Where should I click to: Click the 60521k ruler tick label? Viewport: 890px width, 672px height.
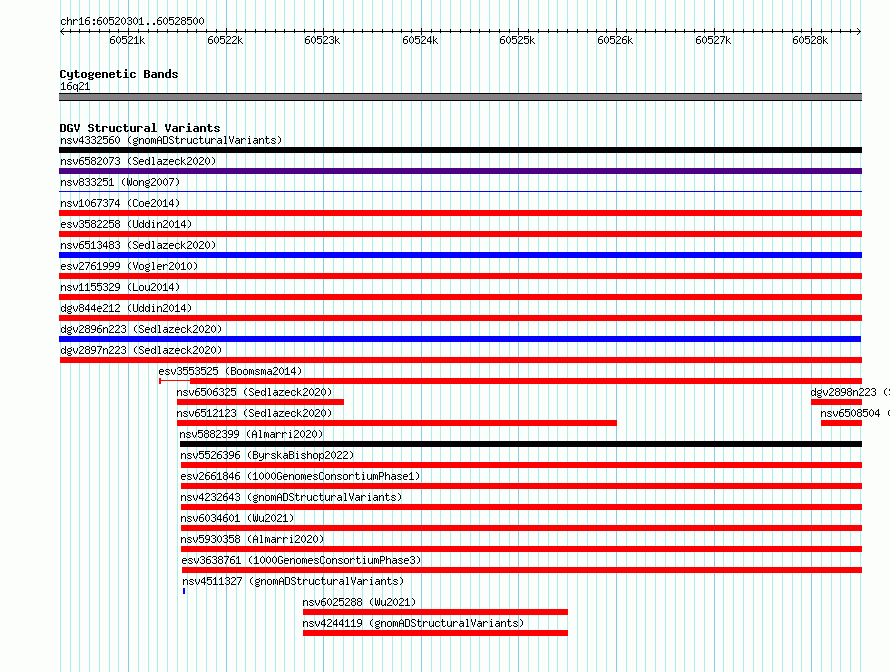(127, 40)
